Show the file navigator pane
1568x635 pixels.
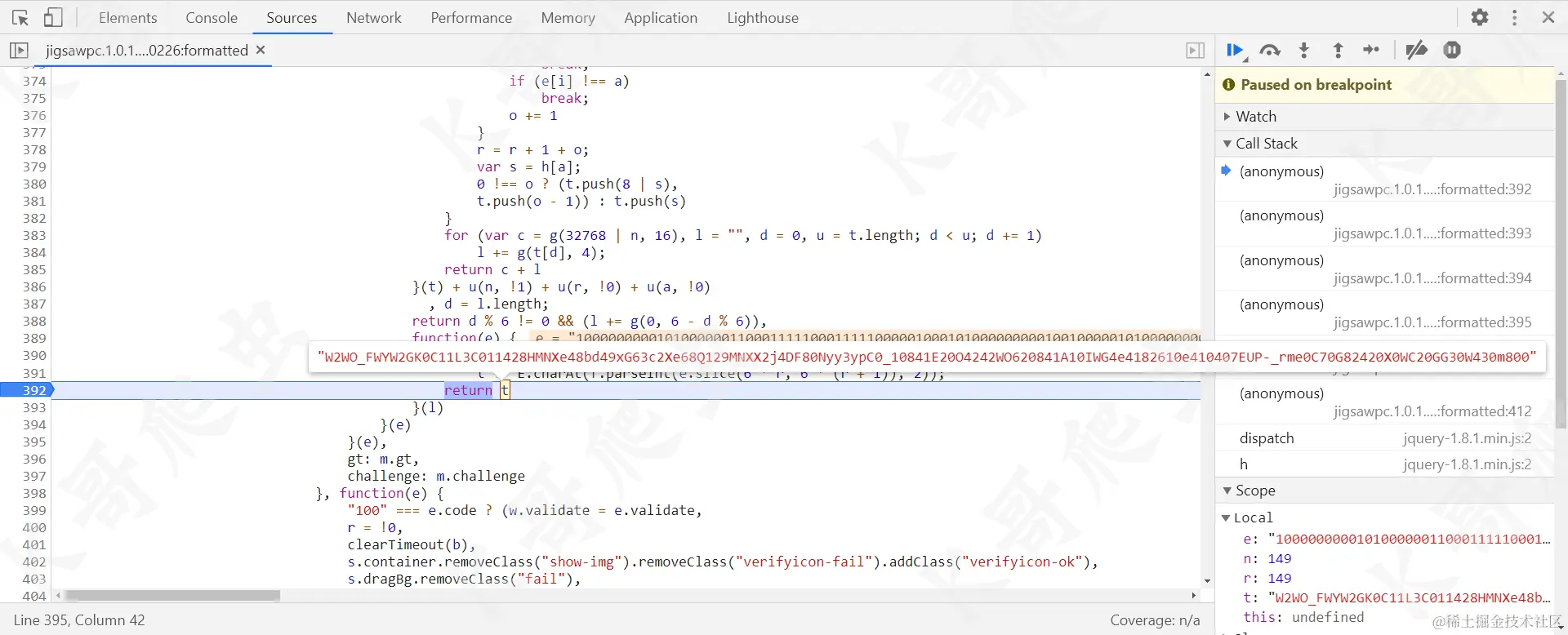tap(19, 50)
